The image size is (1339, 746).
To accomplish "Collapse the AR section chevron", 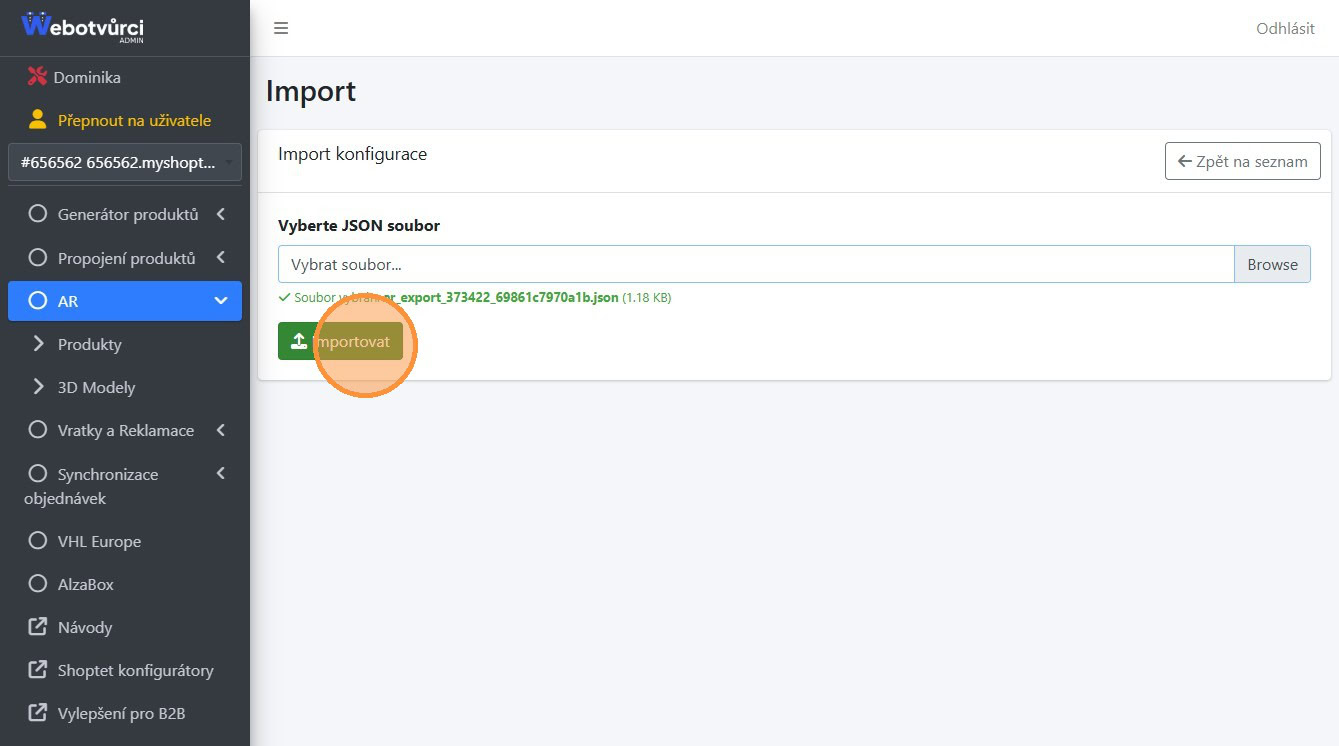I will 221,300.
